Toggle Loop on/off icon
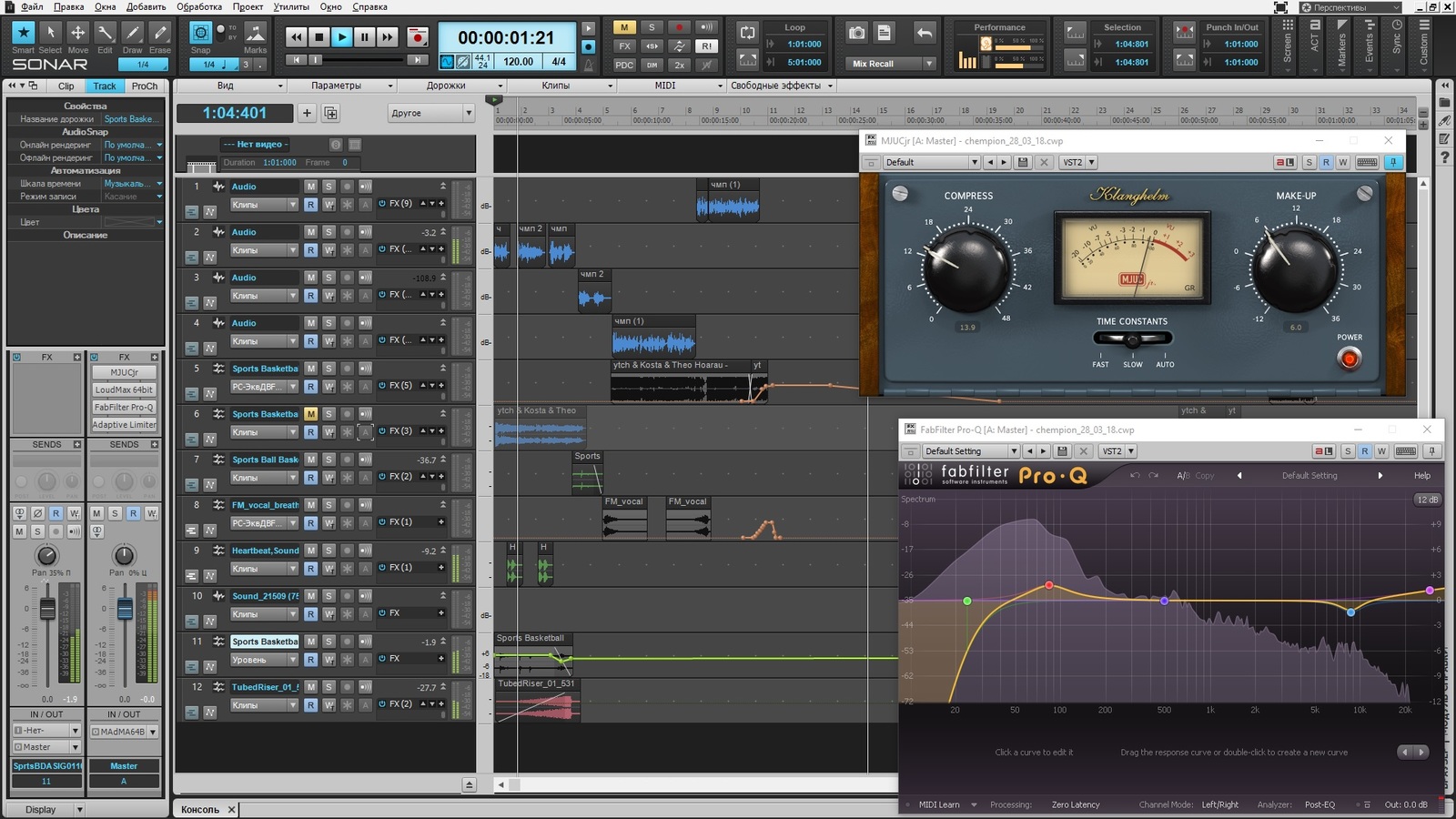This screenshot has height=819, width=1456. point(747,32)
